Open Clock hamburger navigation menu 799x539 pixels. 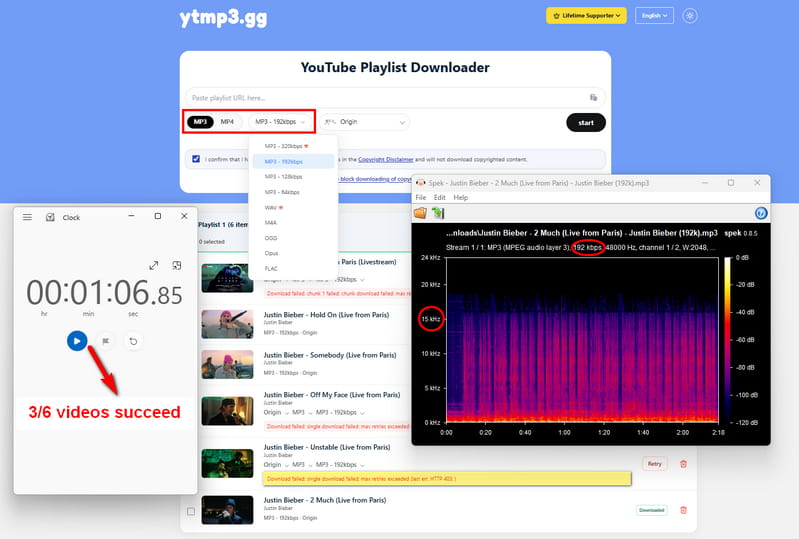[28, 217]
